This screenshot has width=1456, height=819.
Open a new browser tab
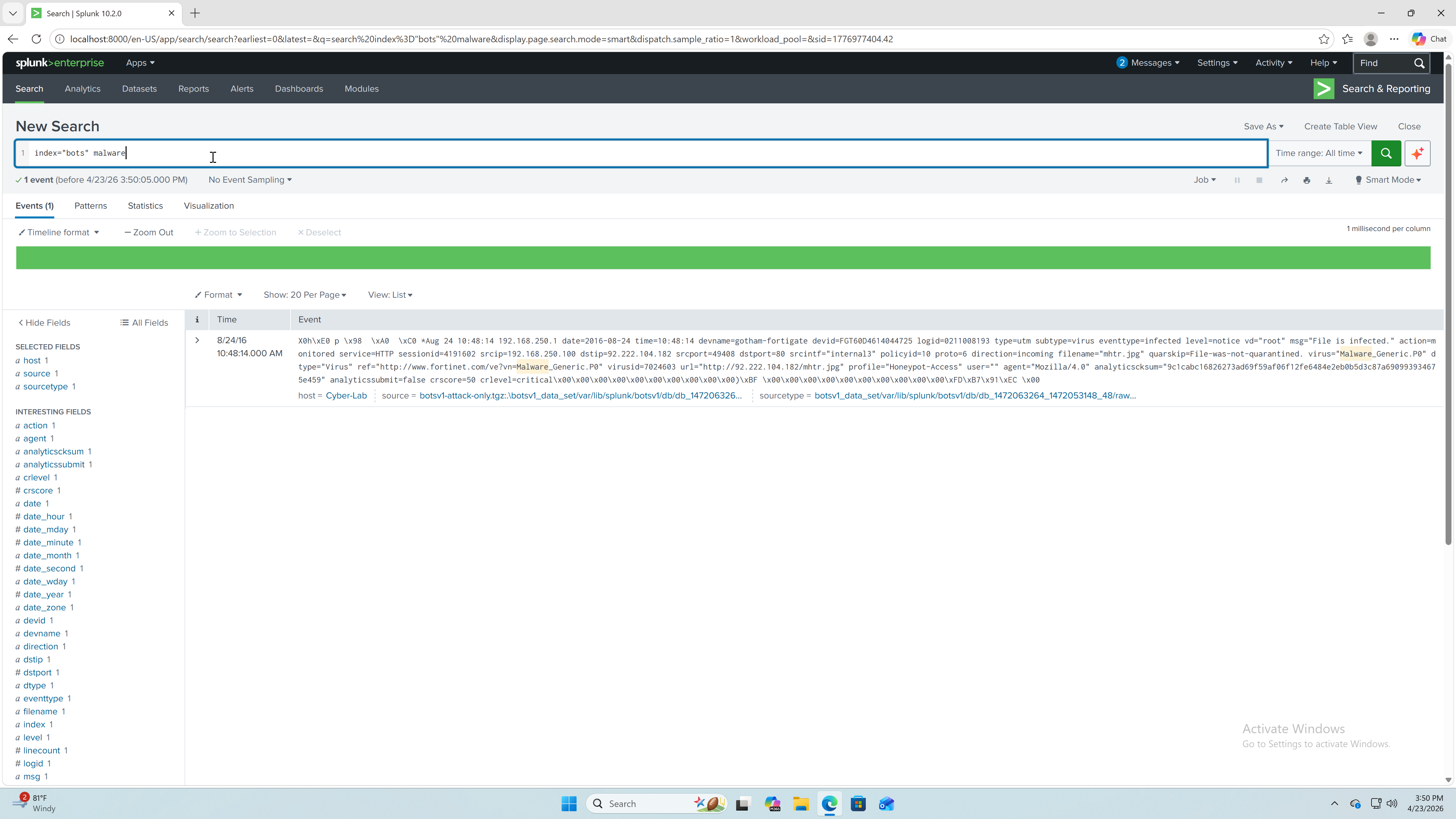click(195, 13)
